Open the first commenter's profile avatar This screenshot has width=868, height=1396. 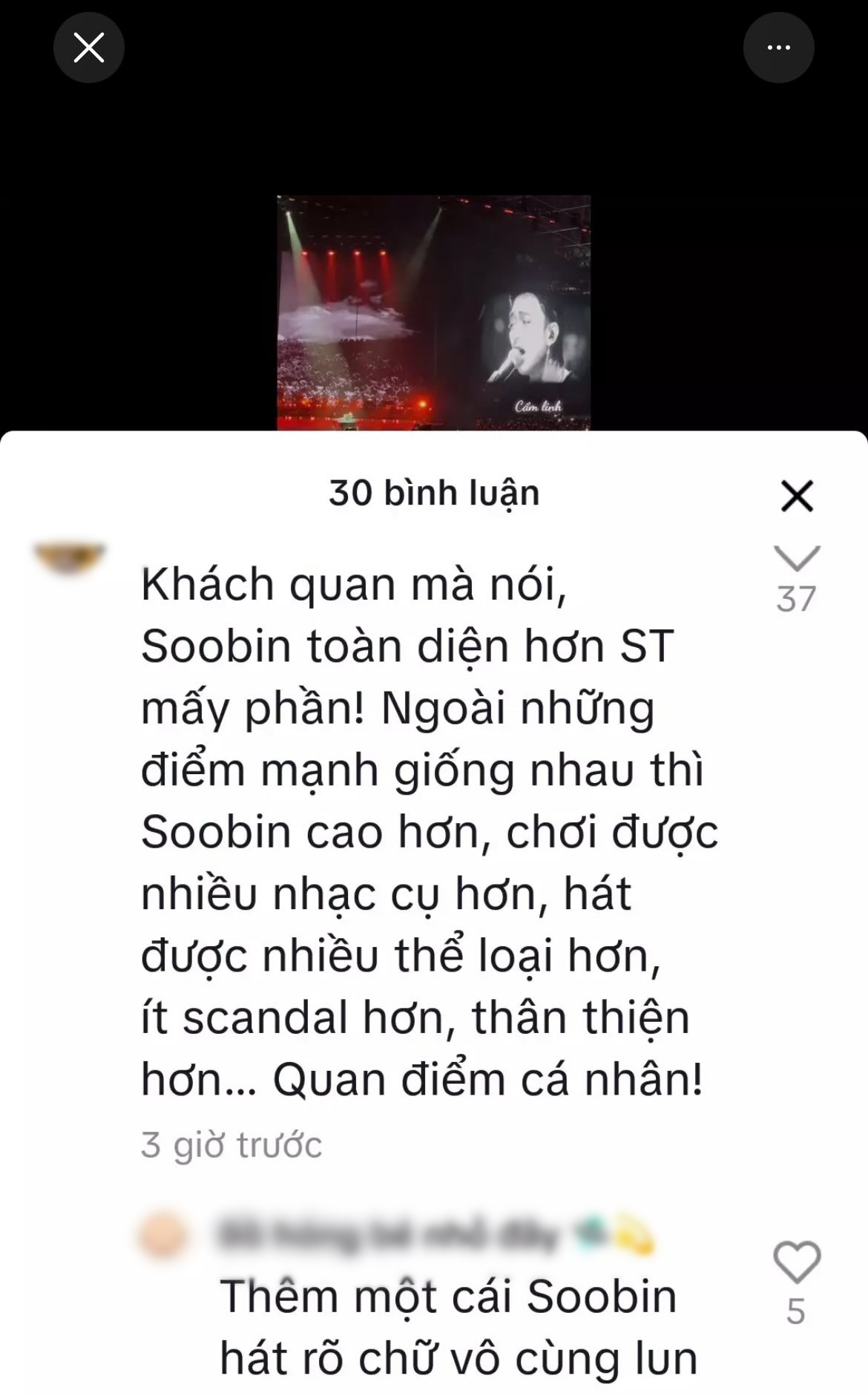pyautogui.click(x=71, y=557)
